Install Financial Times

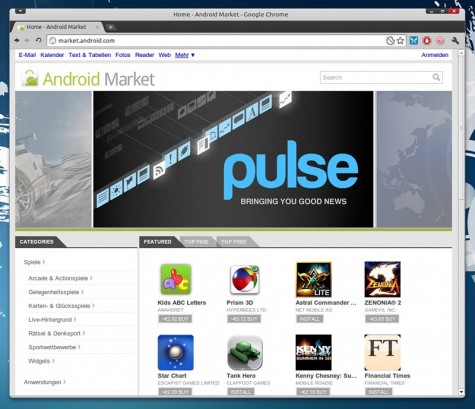click(x=379, y=392)
